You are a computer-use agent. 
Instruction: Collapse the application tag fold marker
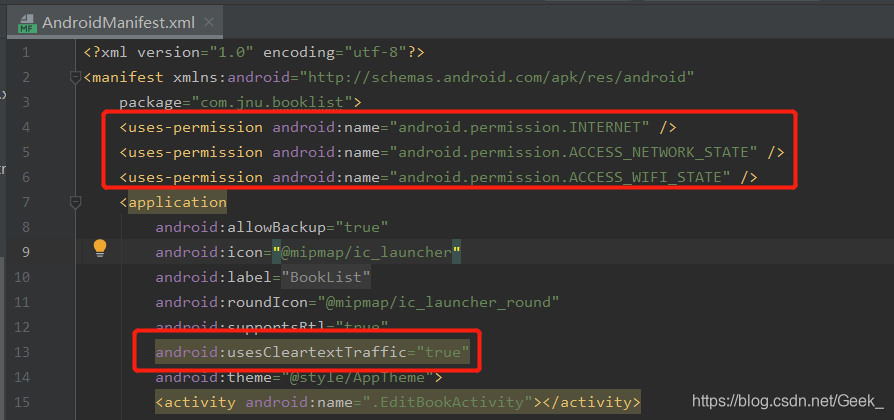click(75, 202)
